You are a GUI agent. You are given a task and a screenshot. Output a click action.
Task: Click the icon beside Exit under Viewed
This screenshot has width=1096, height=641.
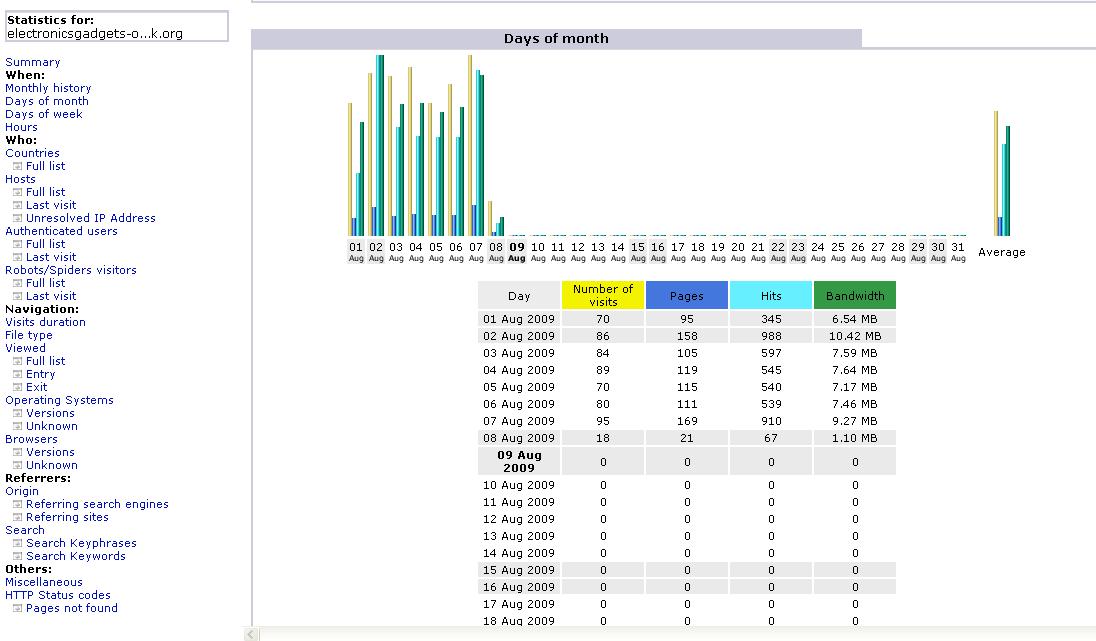(x=17, y=387)
